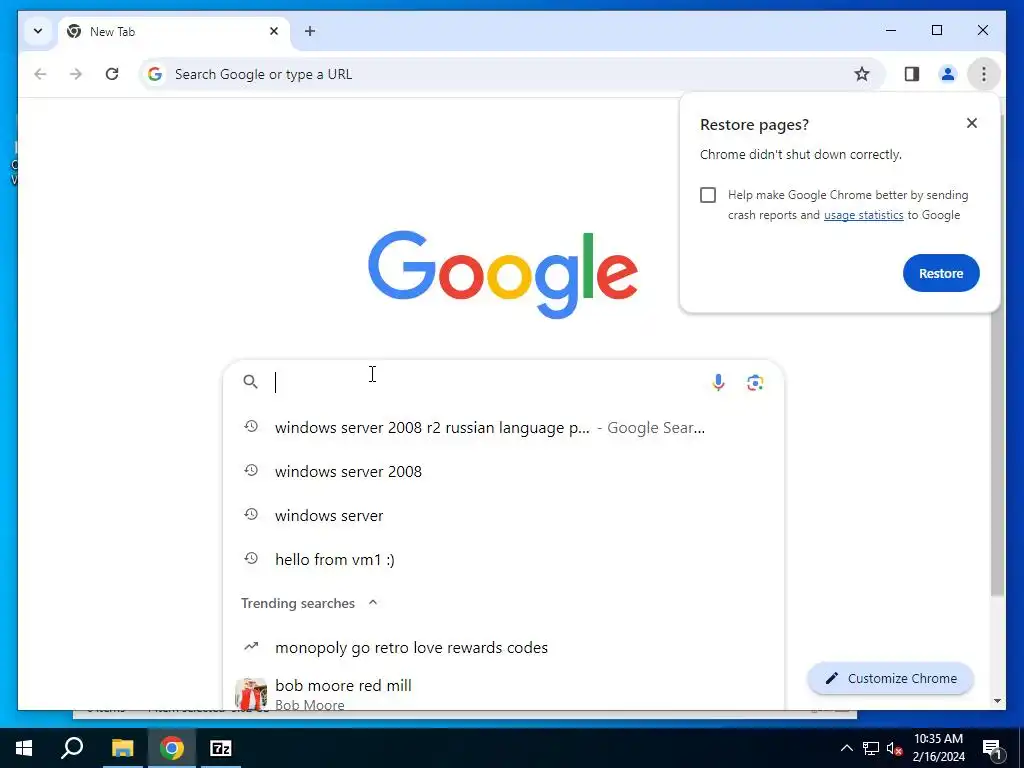The height and width of the screenshot is (768, 1024).
Task: Reload the current page
Action: coord(112,74)
